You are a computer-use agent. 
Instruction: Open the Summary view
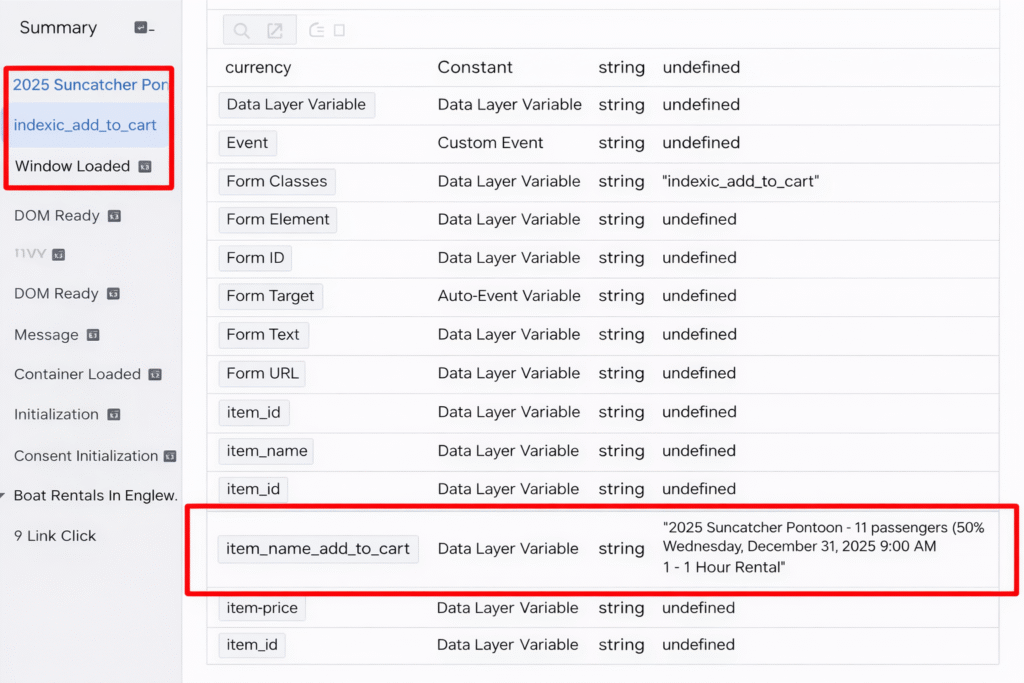click(58, 28)
